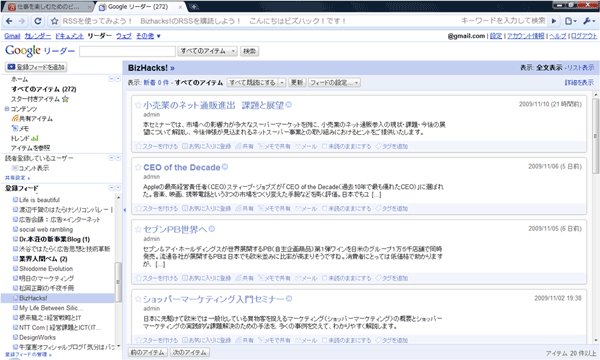Select the BizHacks! feed in the subscription list

click(x=58, y=298)
